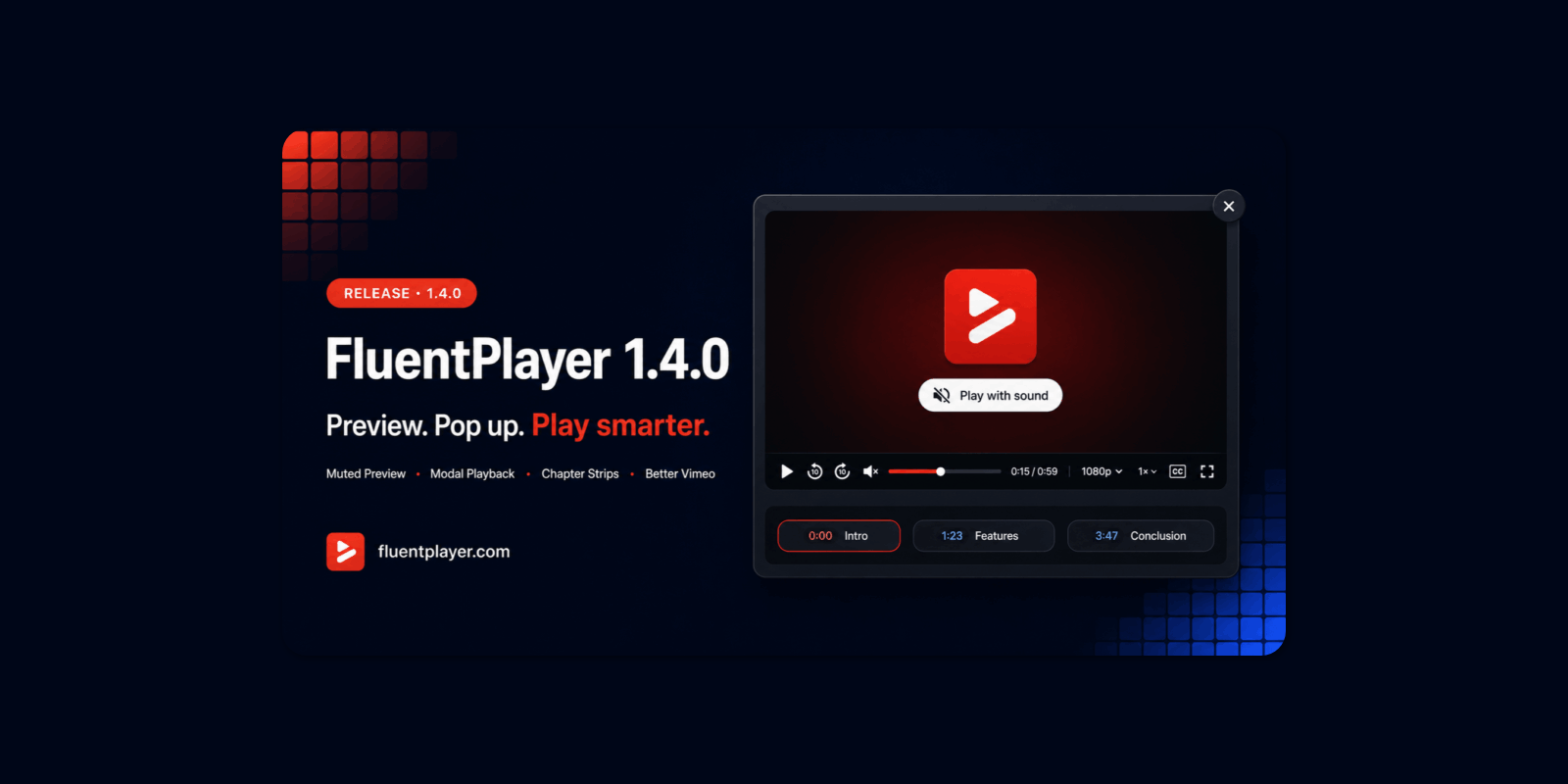This screenshot has height=784, width=1568.
Task: Click the FluentPlayer 1.4.0 heading
Action: point(528,360)
